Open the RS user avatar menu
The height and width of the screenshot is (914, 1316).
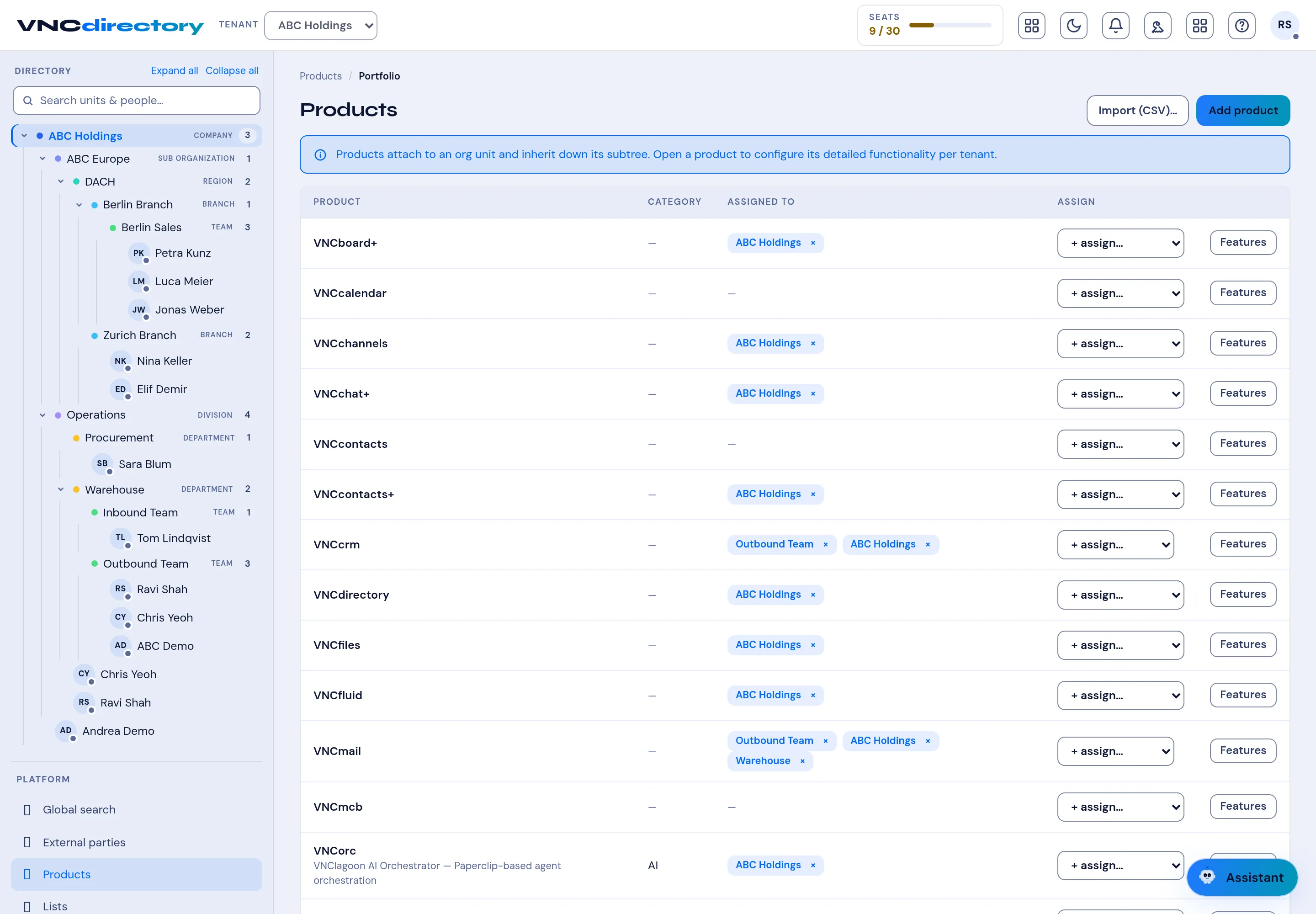pyautogui.click(x=1284, y=25)
